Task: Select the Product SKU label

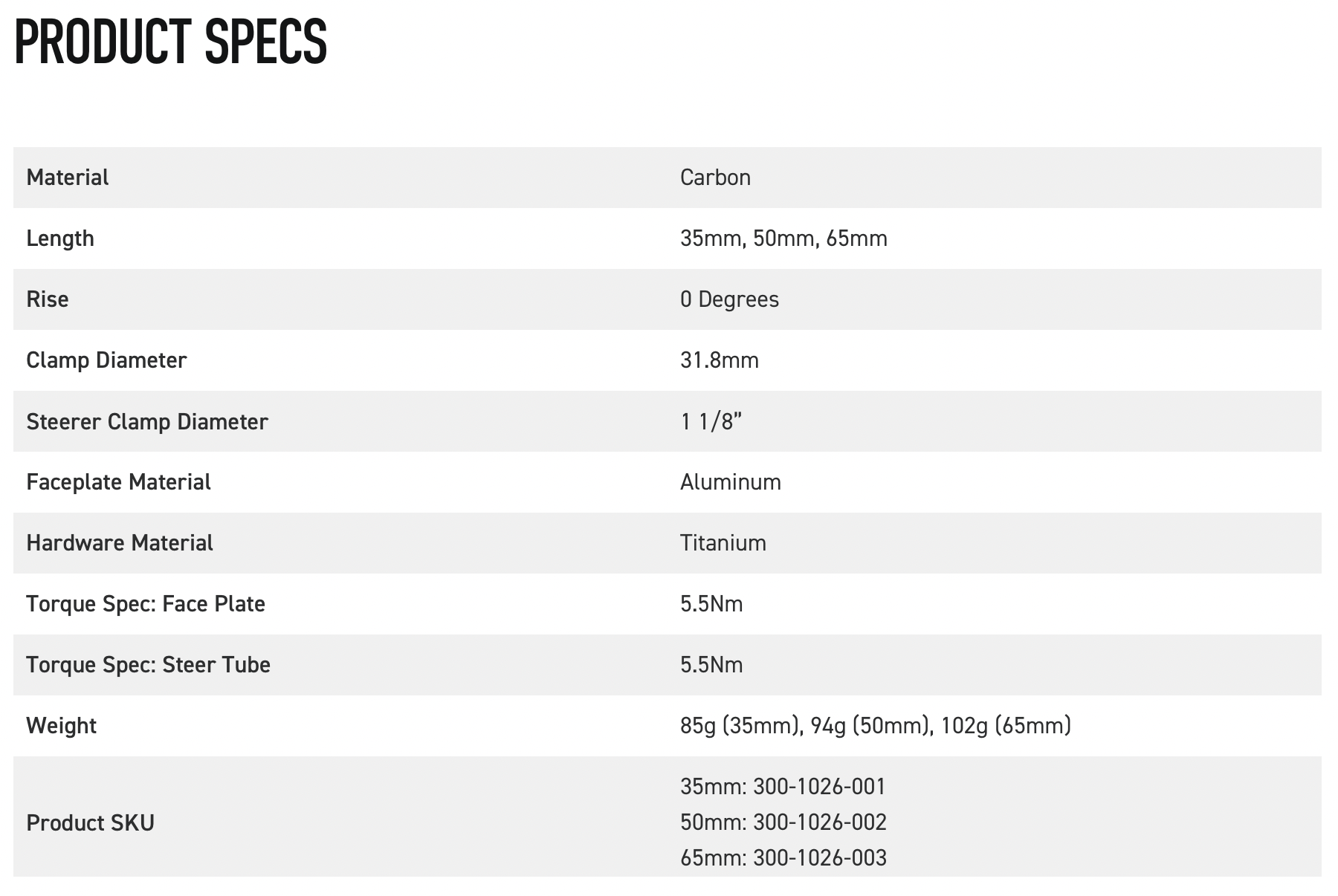Action: [x=90, y=823]
